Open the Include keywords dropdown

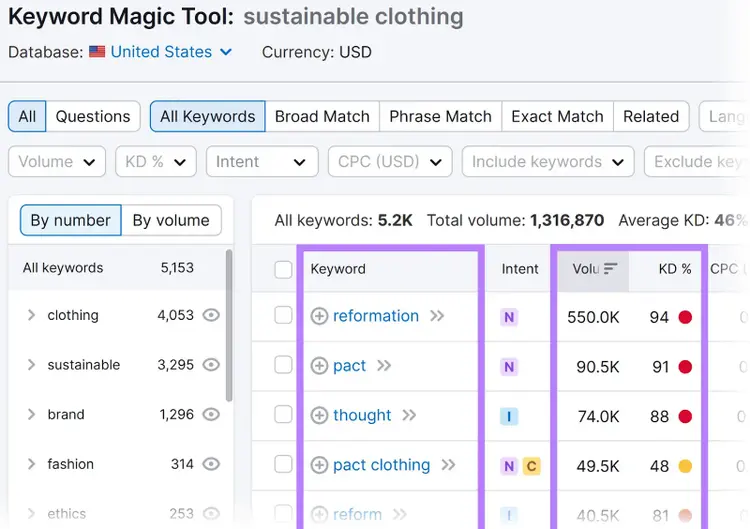pos(548,162)
